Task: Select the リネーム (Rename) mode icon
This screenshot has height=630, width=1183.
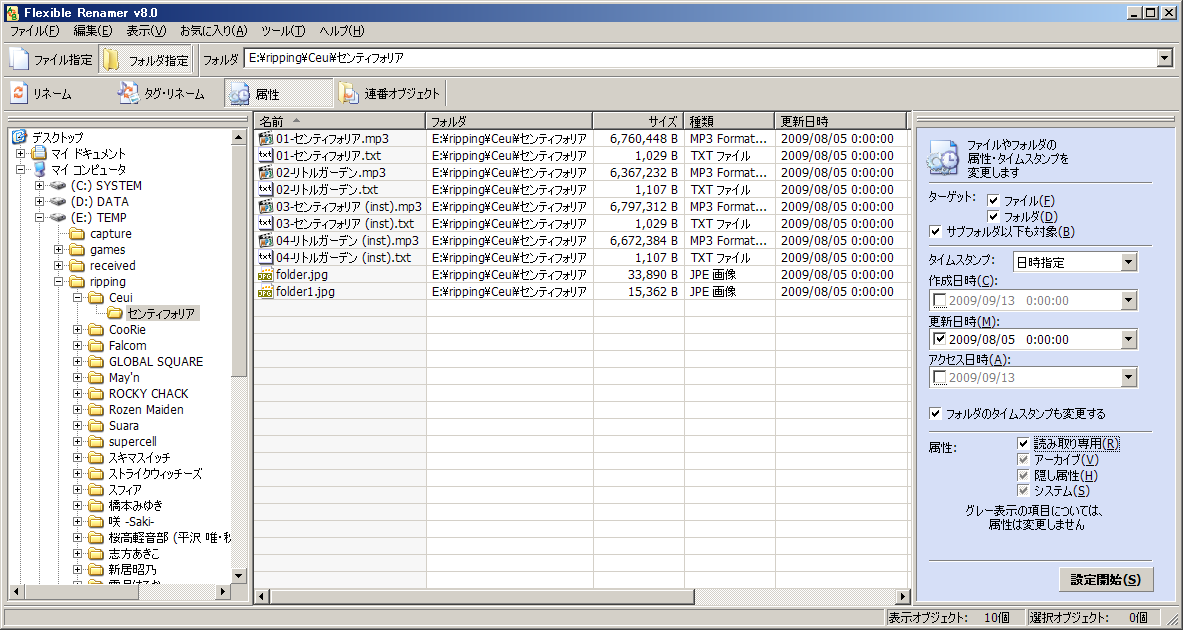Action: [x=19, y=94]
